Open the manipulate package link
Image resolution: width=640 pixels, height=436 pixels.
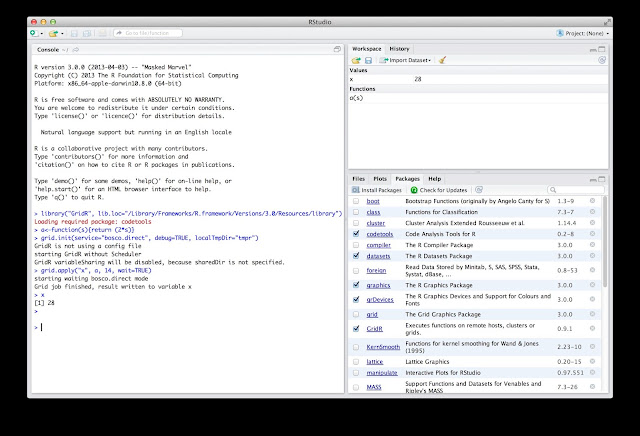coord(382,373)
